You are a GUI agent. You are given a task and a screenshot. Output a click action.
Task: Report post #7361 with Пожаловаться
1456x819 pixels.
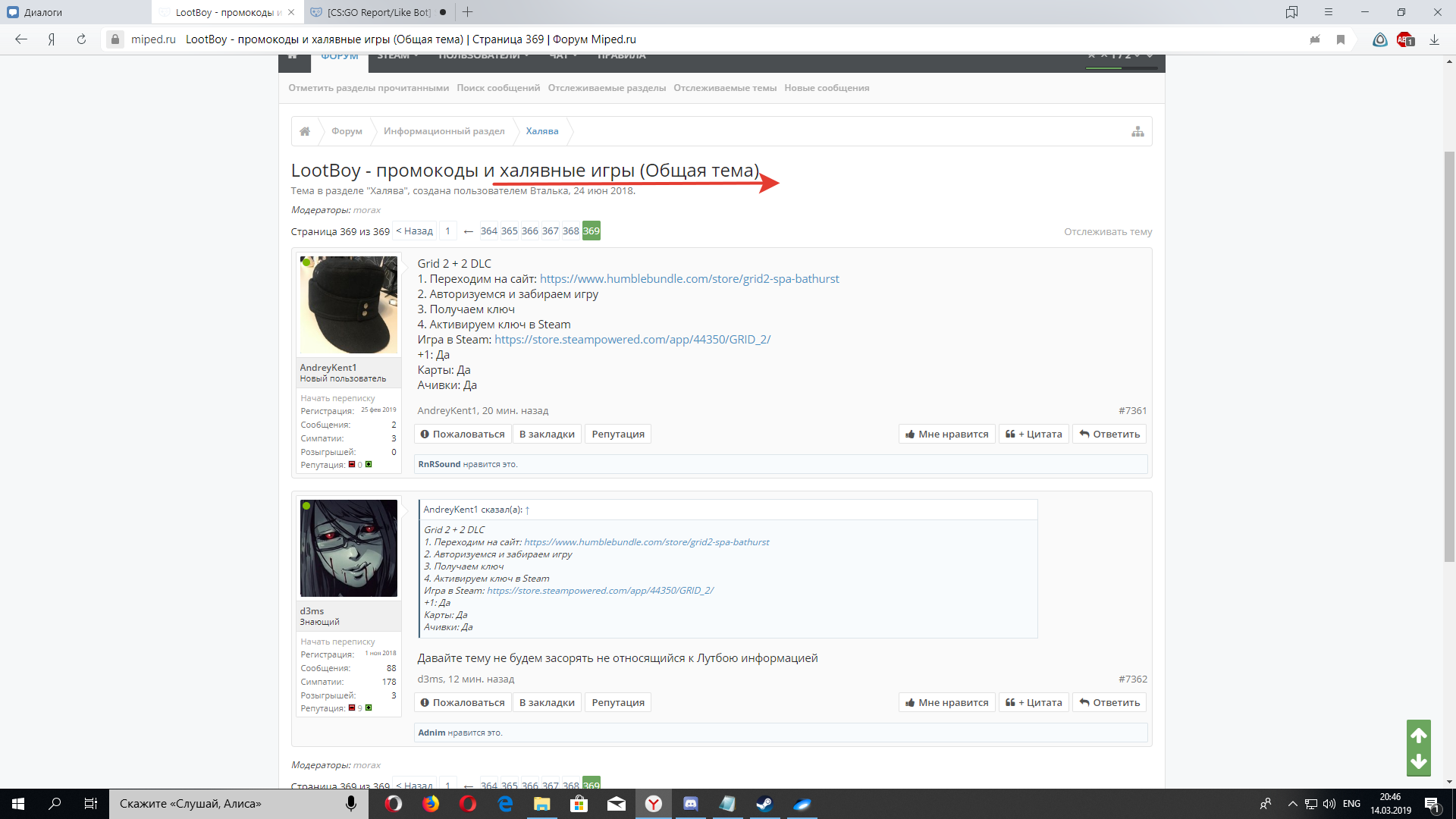point(463,435)
